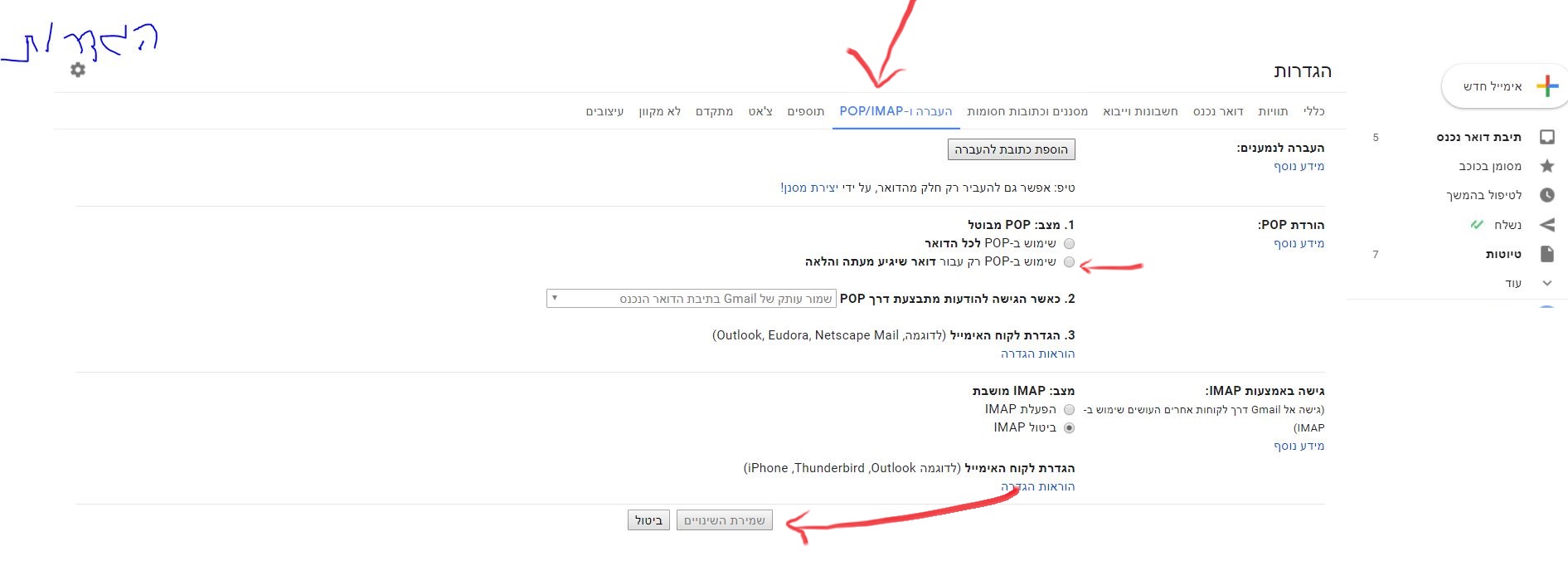The image size is (1568, 561).
Task: Open 'נשלח' sent label
Action: (x=1507, y=225)
